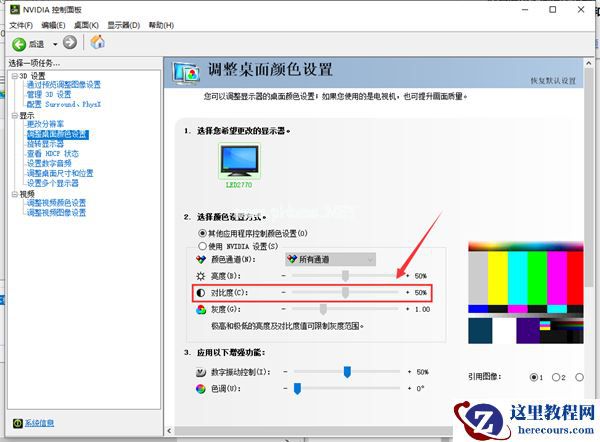Click the 对比度 contrast half-circle icon
This screenshot has height=442, width=600.
coord(201,293)
